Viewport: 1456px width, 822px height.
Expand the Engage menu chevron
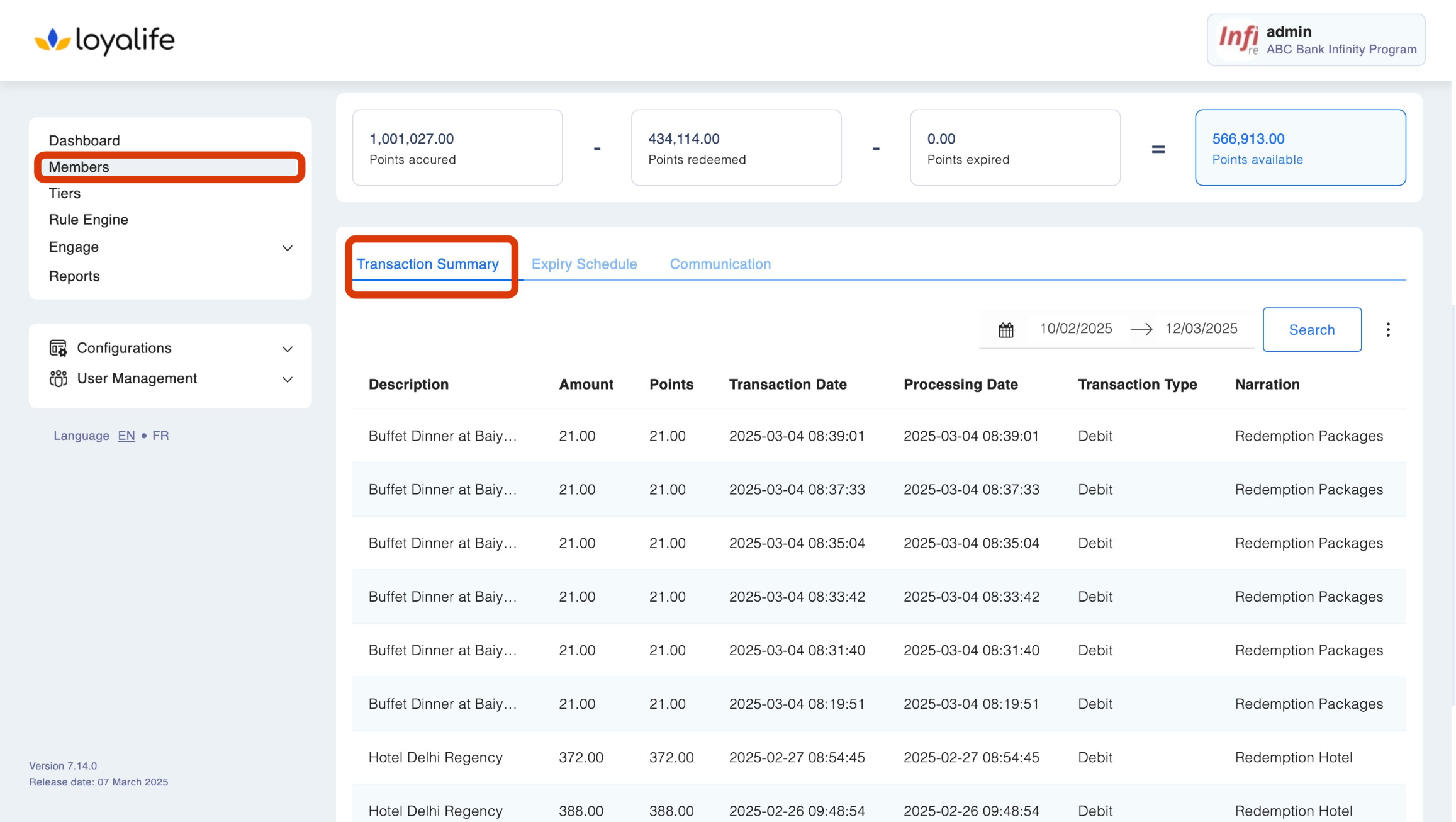(288, 248)
